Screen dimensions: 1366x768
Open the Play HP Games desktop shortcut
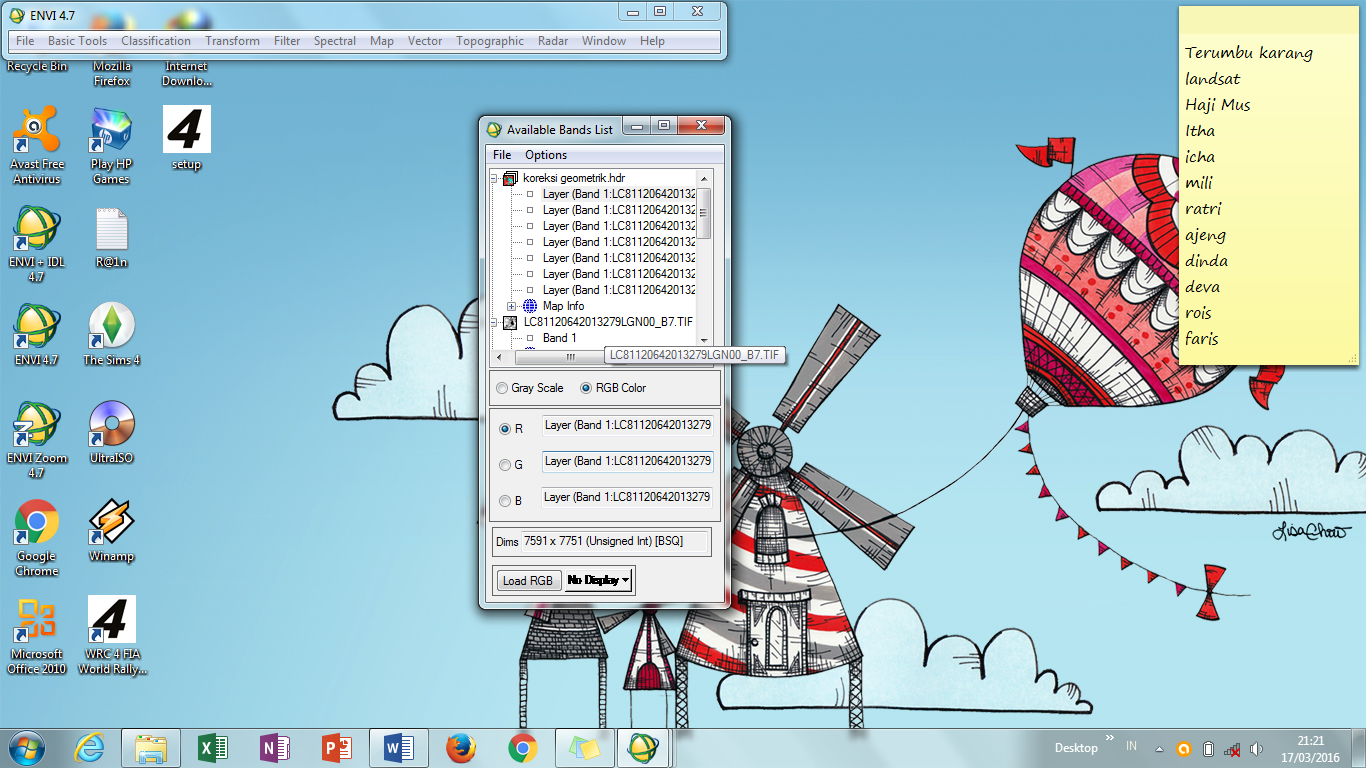[111, 147]
